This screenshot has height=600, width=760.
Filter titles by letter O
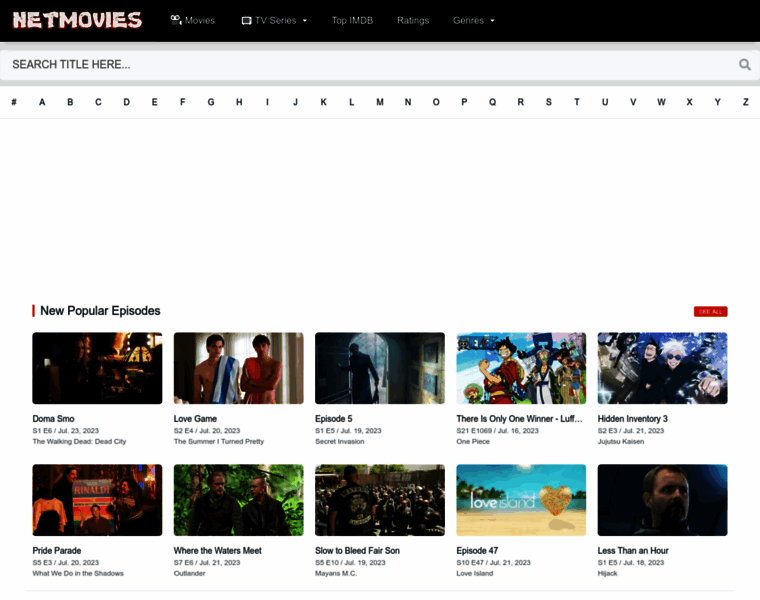436,102
